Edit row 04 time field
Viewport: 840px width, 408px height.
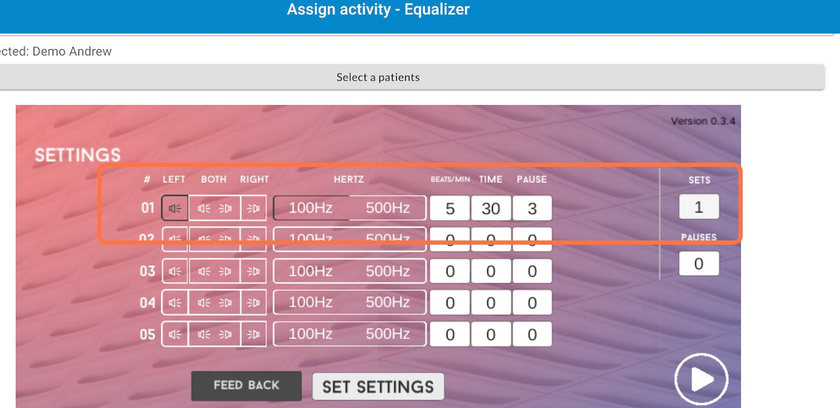click(x=491, y=303)
